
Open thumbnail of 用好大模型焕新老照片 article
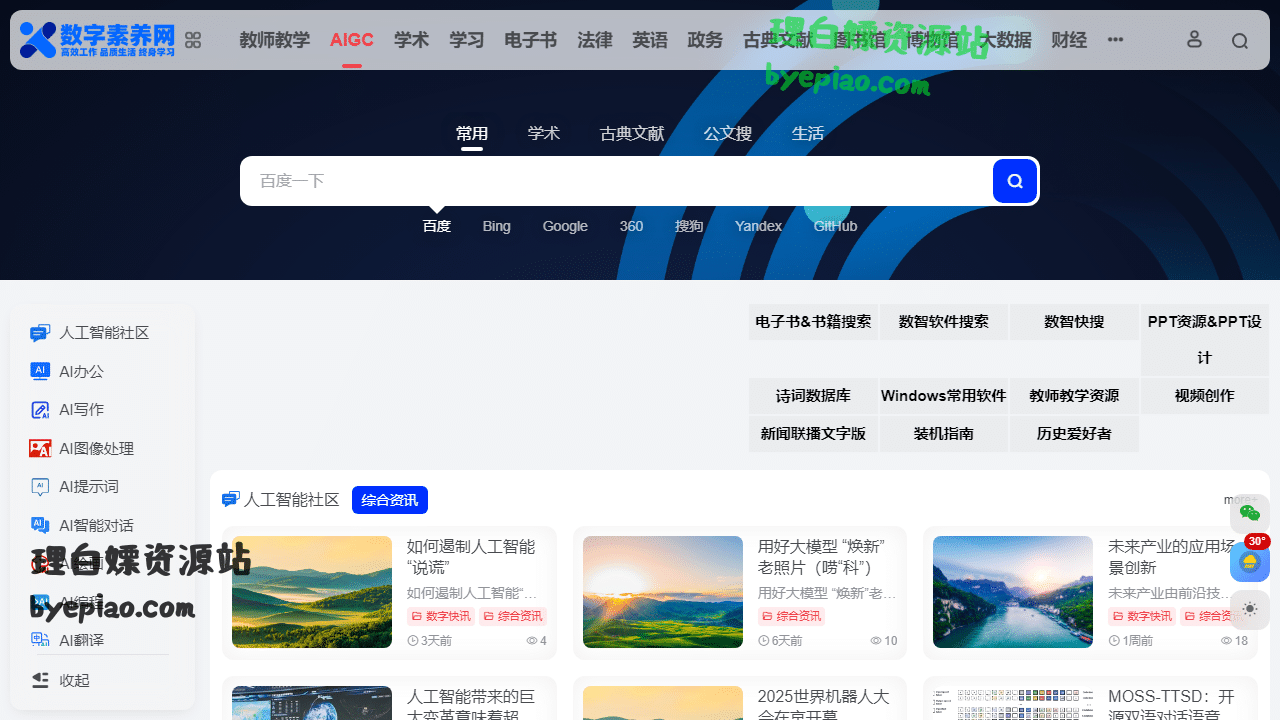pos(663,592)
